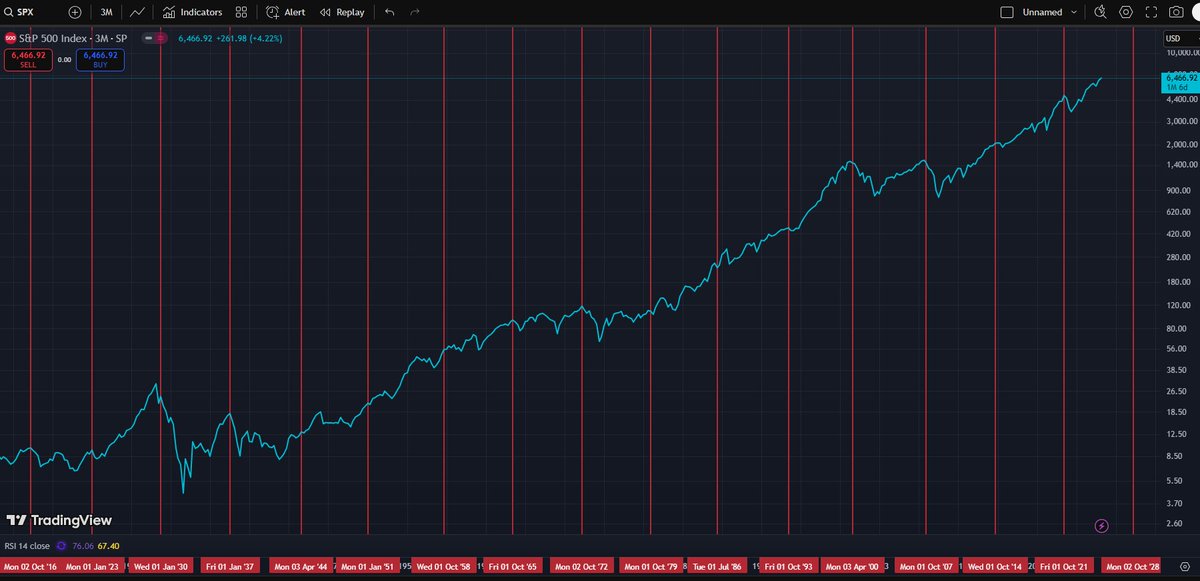Open the Indicators dialog

192,12
